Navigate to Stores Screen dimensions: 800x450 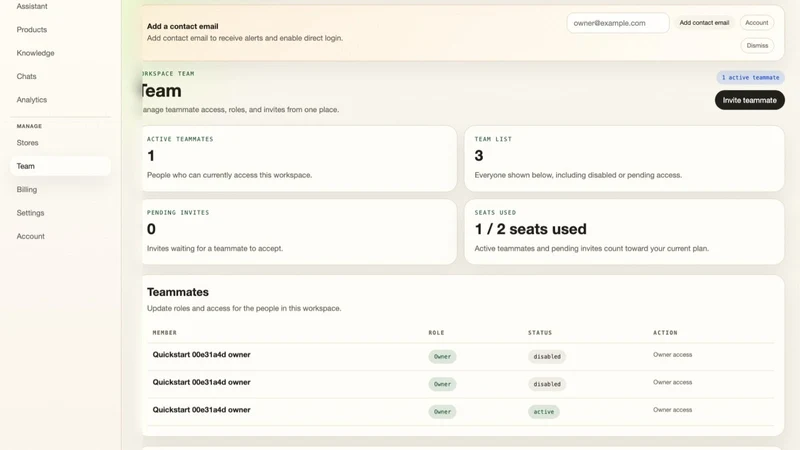[x=28, y=143]
